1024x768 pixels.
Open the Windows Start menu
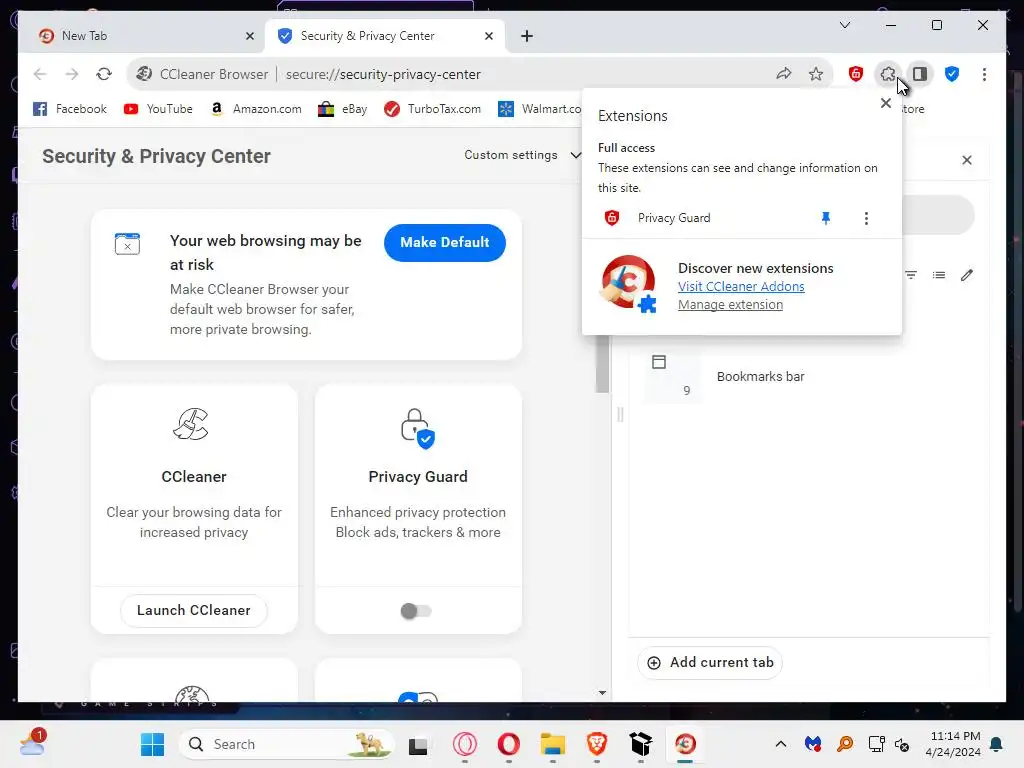point(153,744)
